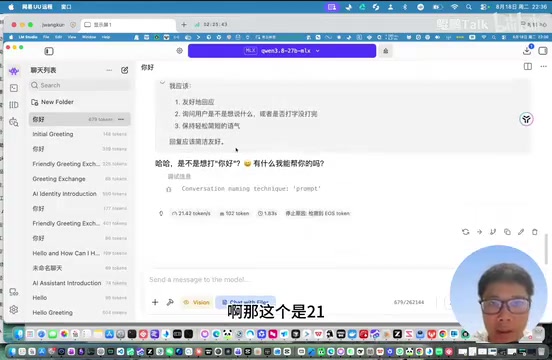Image resolution: width=552 pixels, height=360 pixels.
Task: Click the round assistant icon at right
Action: point(526,119)
